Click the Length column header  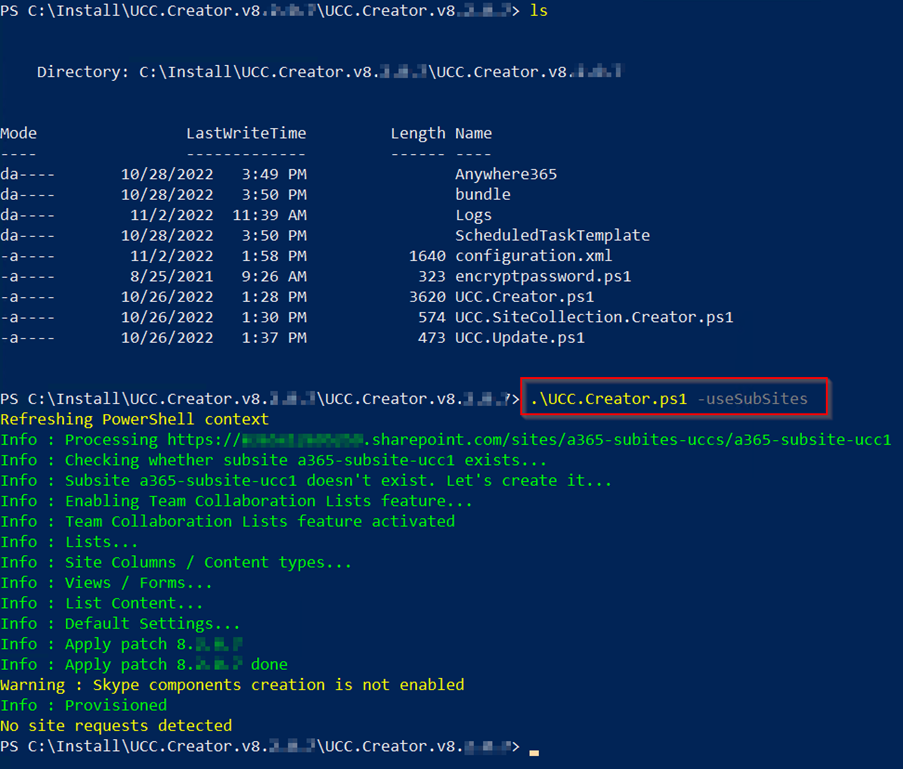tap(418, 133)
